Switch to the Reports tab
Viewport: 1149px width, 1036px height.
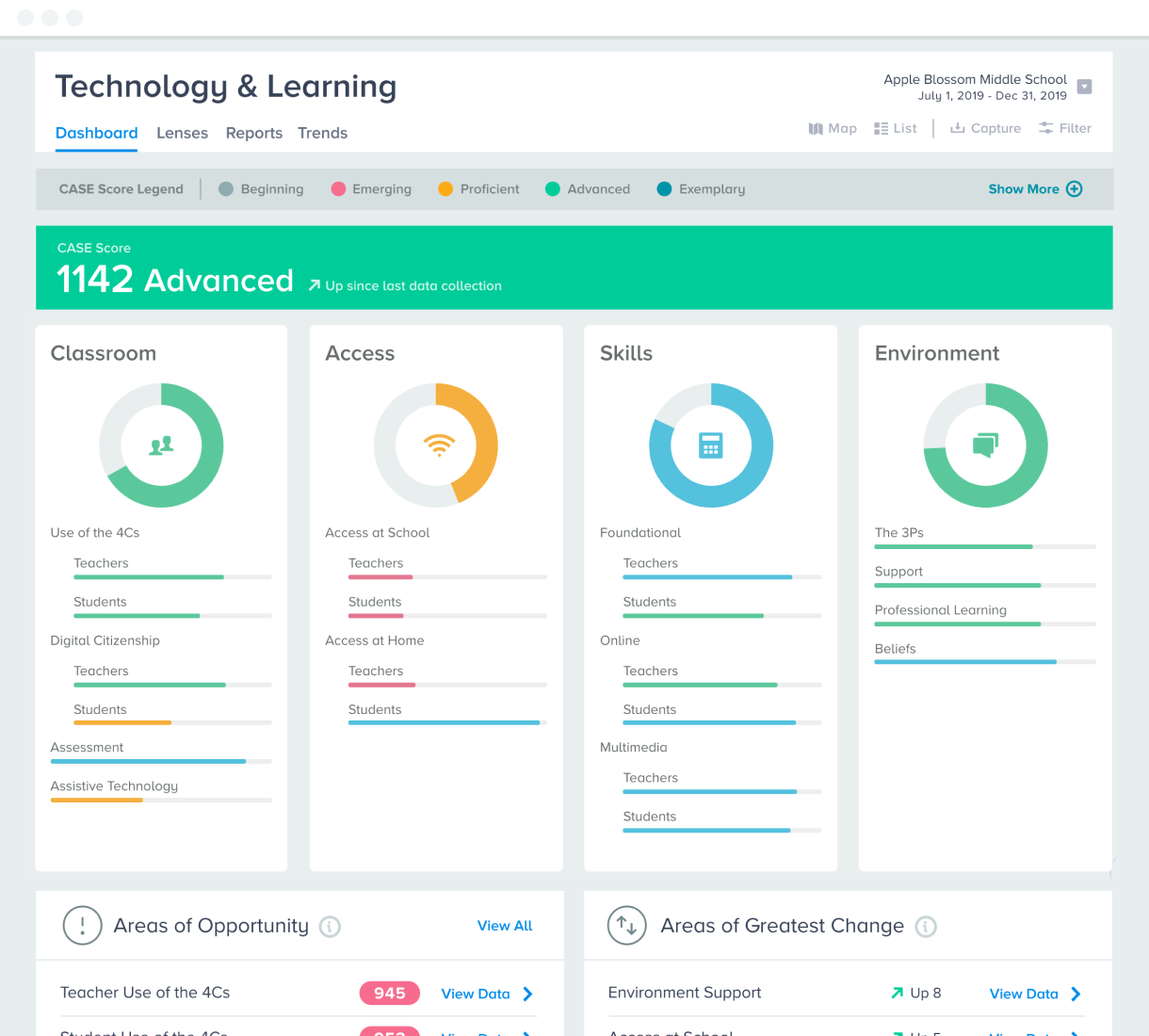253,133
